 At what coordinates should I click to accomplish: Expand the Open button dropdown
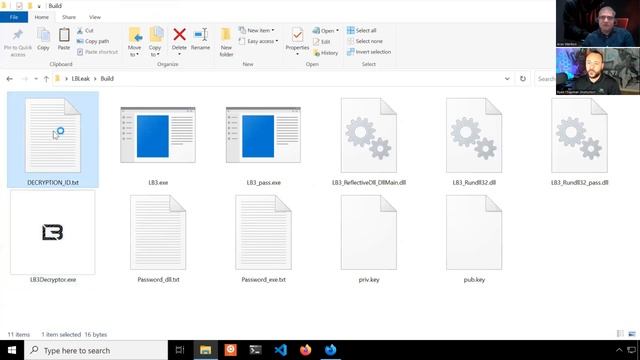(x=337, y=31)
